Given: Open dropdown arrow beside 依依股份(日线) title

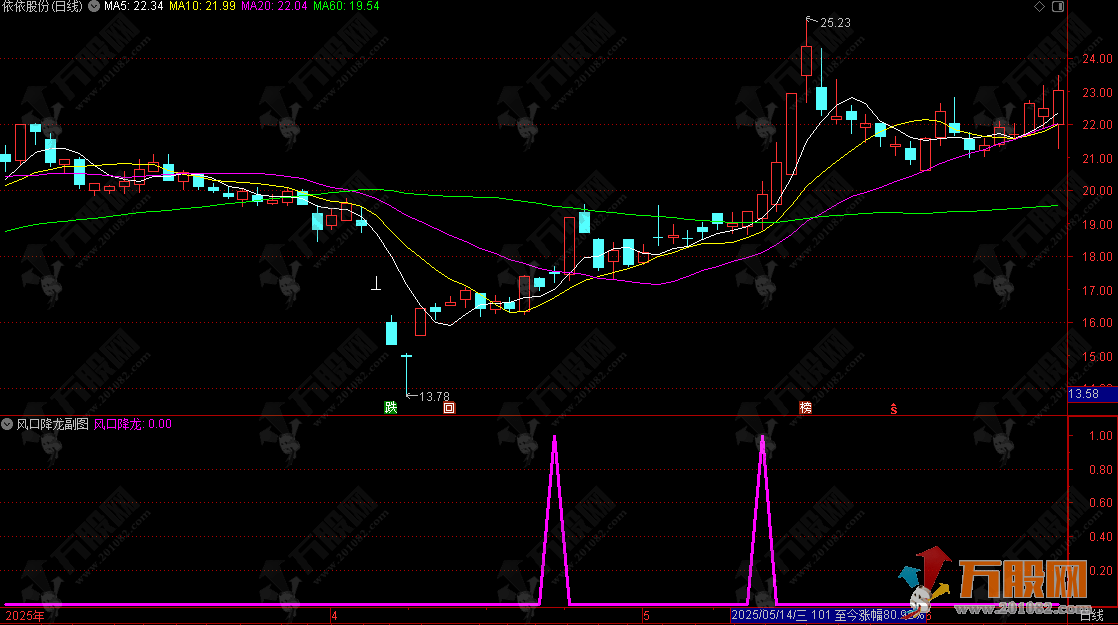Looking at the screenshot, I should pos(94,7).
